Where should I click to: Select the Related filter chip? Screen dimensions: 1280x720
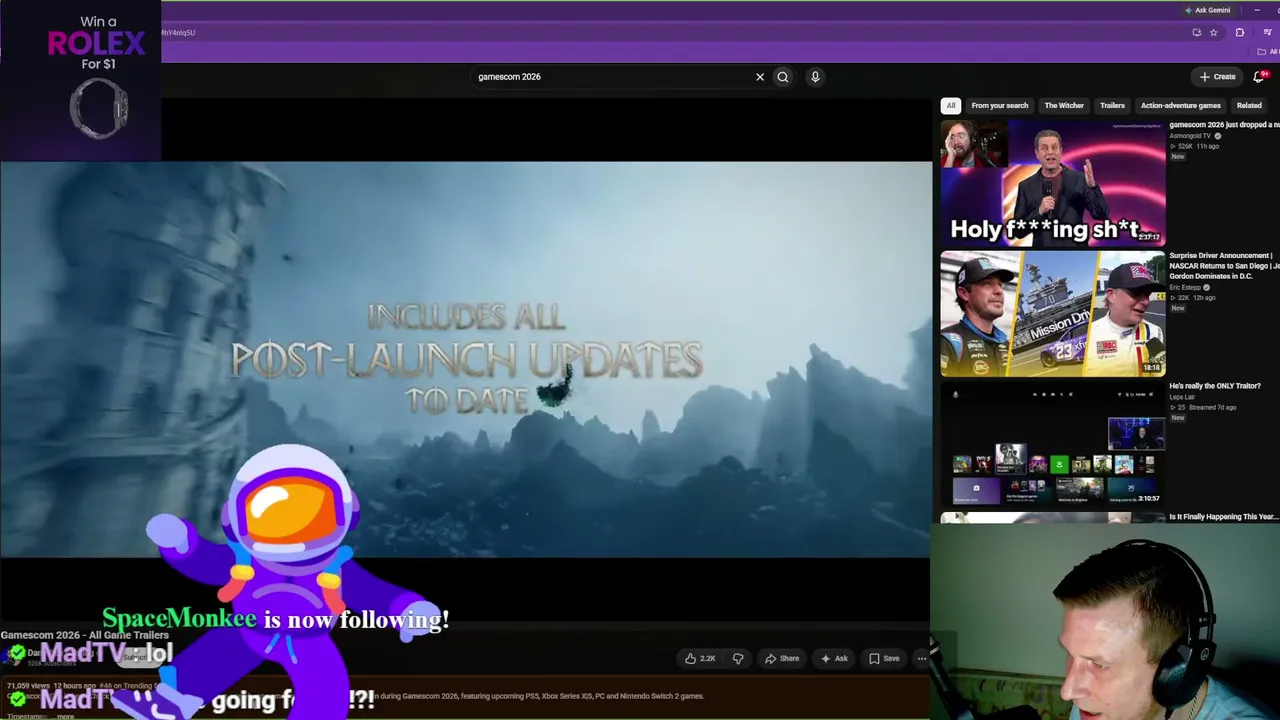point(1249,105)
